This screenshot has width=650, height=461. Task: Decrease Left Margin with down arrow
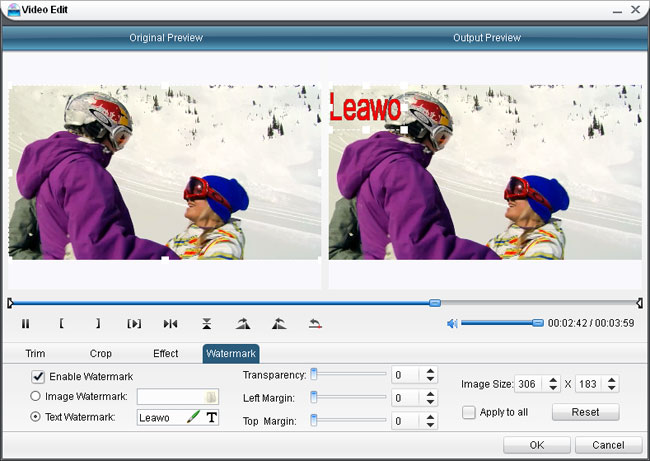[430, 402]
